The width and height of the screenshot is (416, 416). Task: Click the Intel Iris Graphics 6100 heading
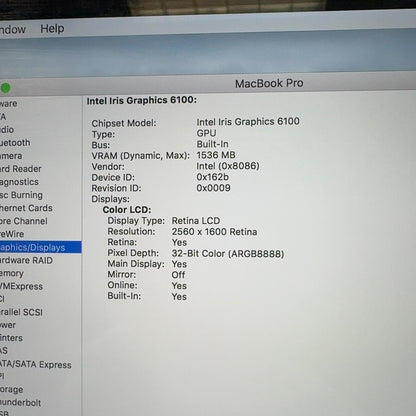click(x=142, y=100)
